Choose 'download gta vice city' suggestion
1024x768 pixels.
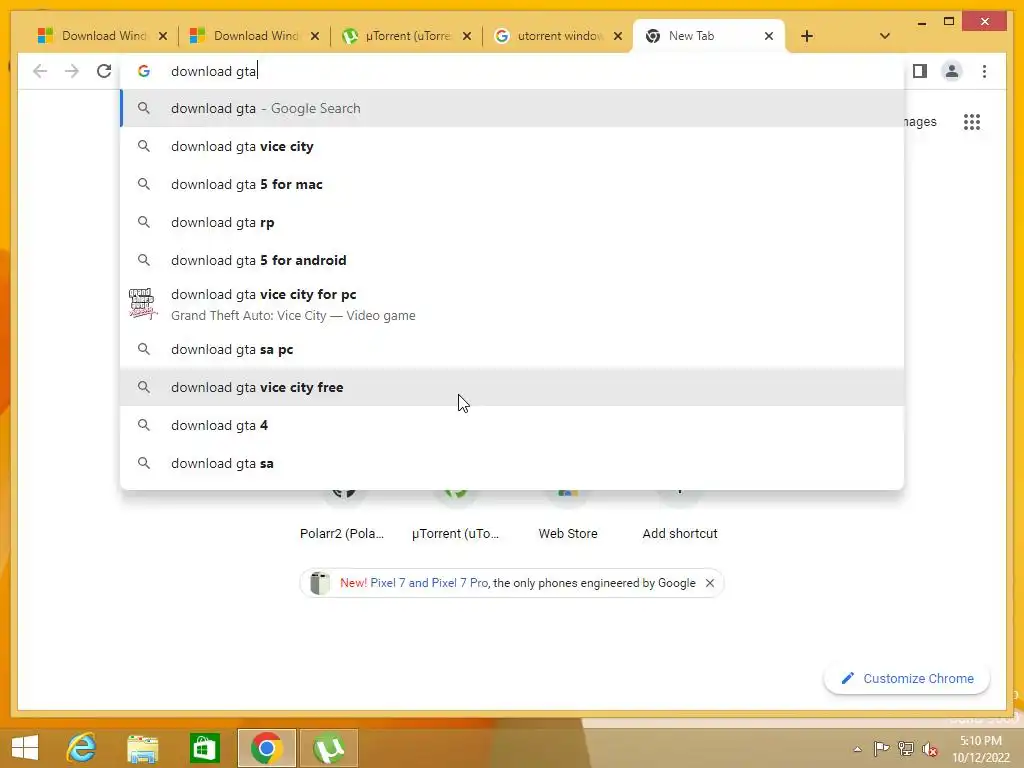(x=512, y=146)
